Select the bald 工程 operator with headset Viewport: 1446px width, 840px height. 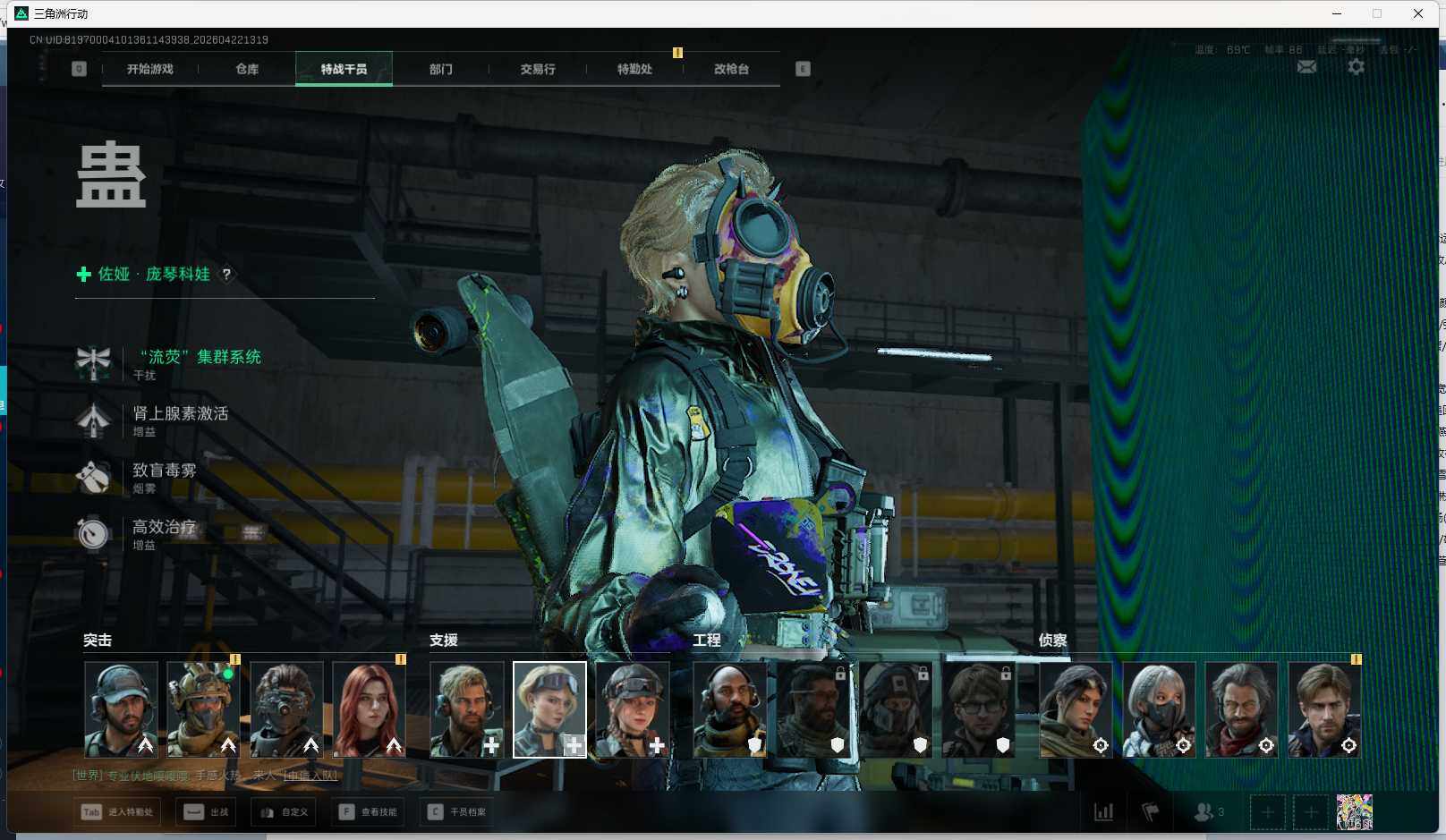[729, 709]
